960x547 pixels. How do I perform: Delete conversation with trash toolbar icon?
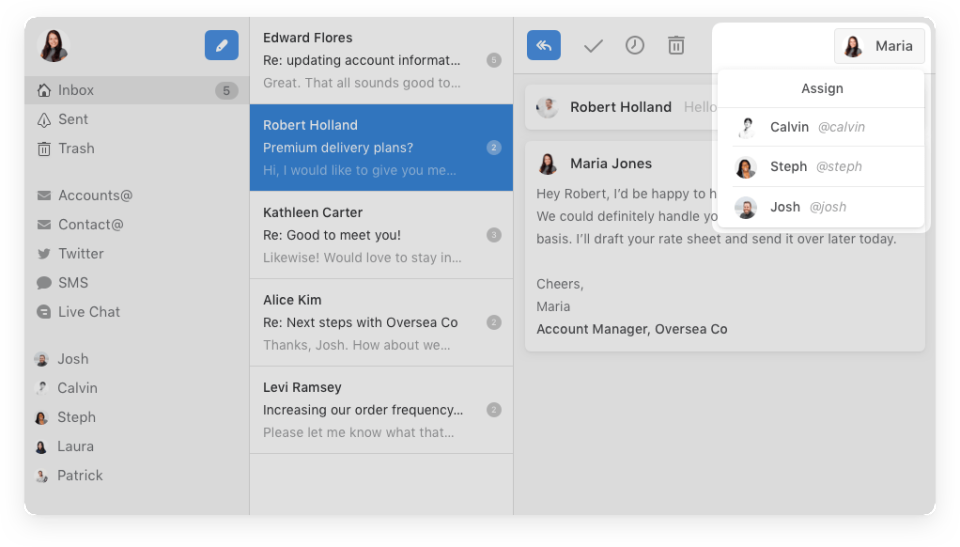click(x=676, y=45)
